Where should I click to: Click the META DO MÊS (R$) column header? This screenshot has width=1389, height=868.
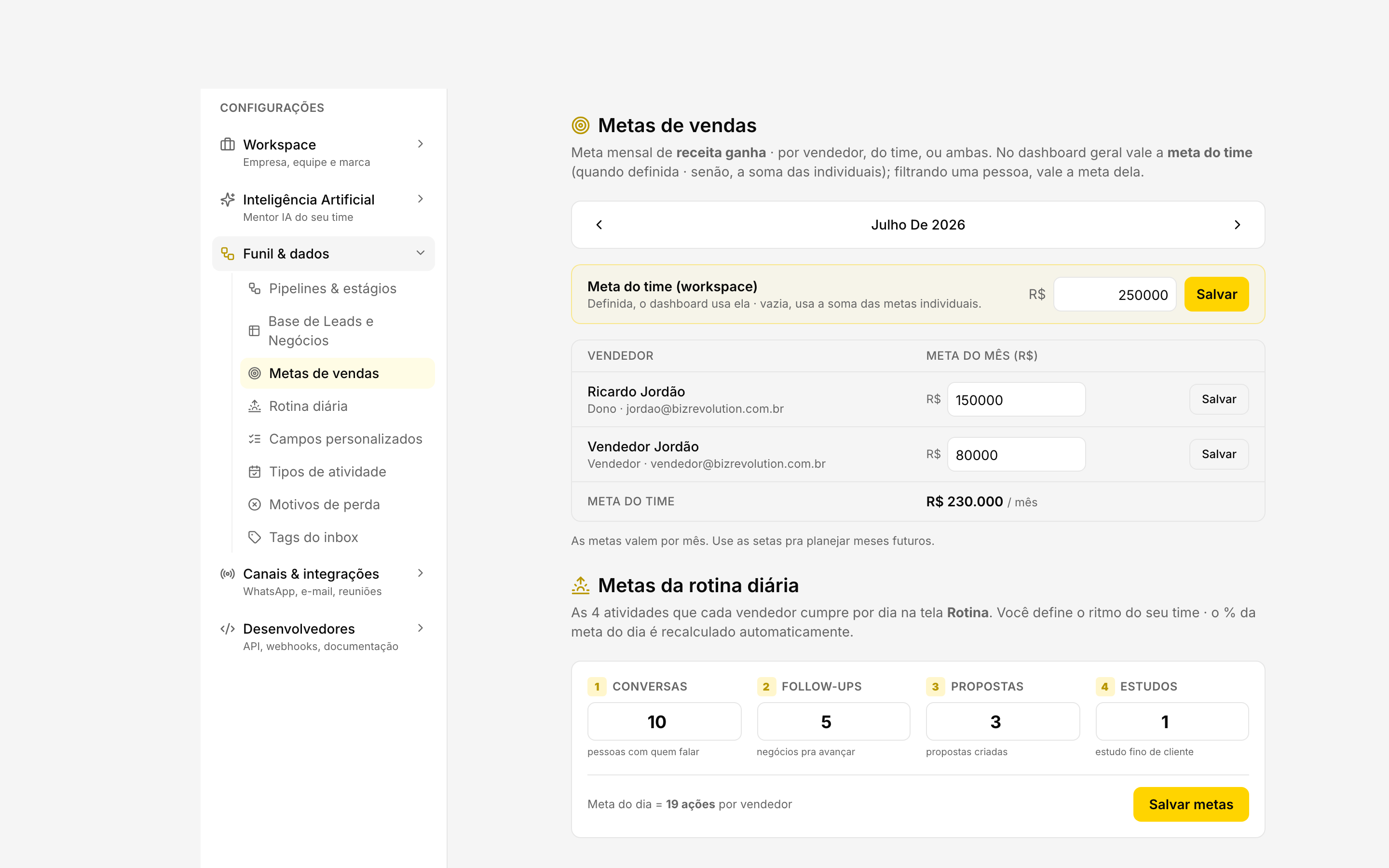tap(981, 355)
